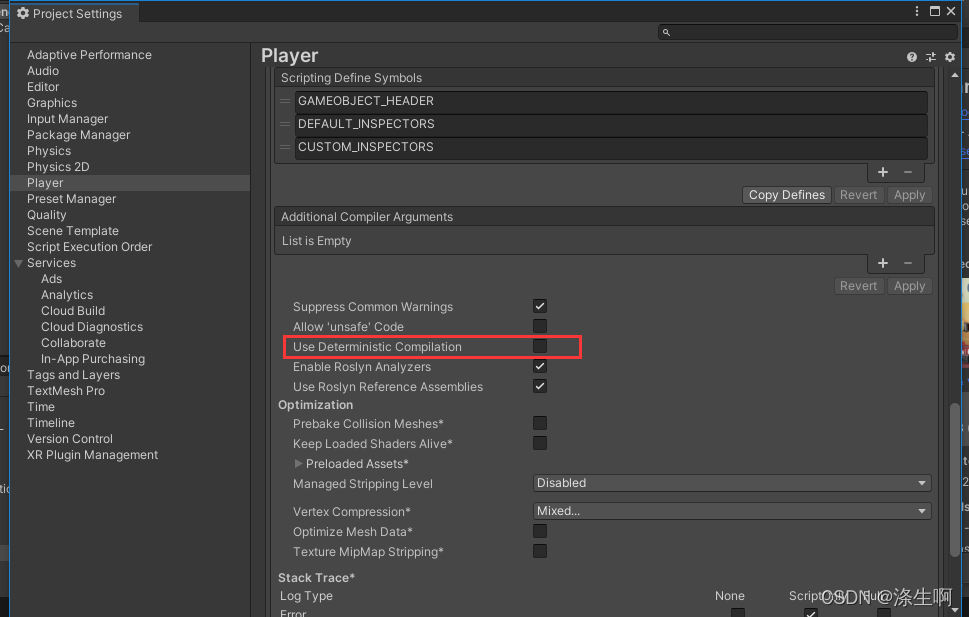Toggle Enable Roslyn Analyzers checkbox
This screenshot has width=969, height=617.
tap(540, 366)
